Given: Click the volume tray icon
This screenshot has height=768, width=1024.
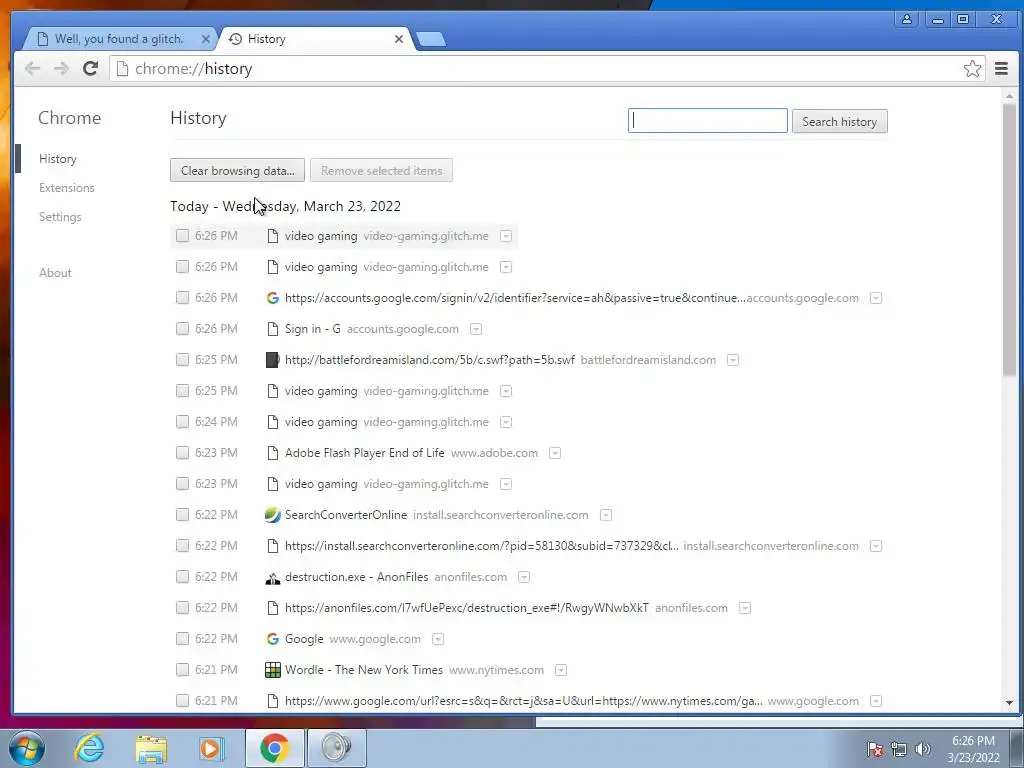Looking at the screenshot, I should [923, 749].
